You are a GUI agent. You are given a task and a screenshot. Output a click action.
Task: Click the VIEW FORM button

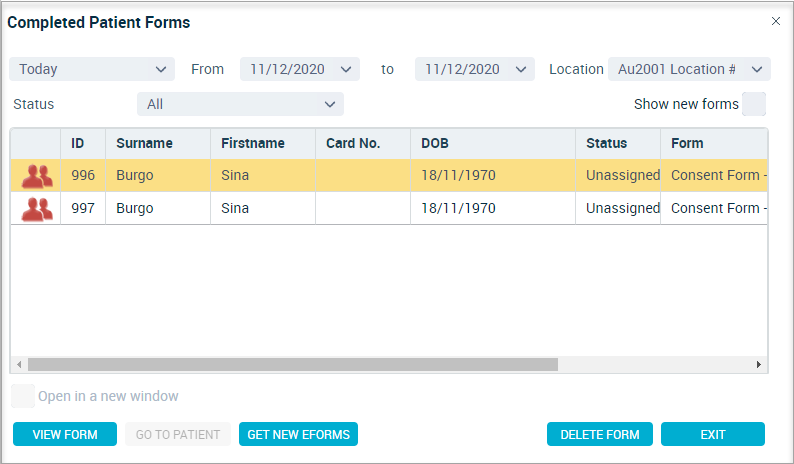pyautogui.click(x=65, y=434)
